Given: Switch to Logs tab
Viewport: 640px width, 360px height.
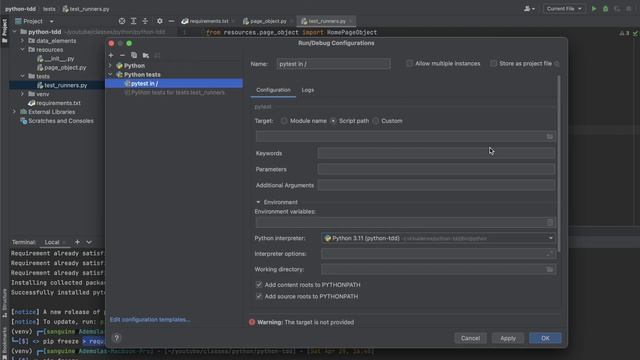Looking at the screenshot, I should 308,90.
